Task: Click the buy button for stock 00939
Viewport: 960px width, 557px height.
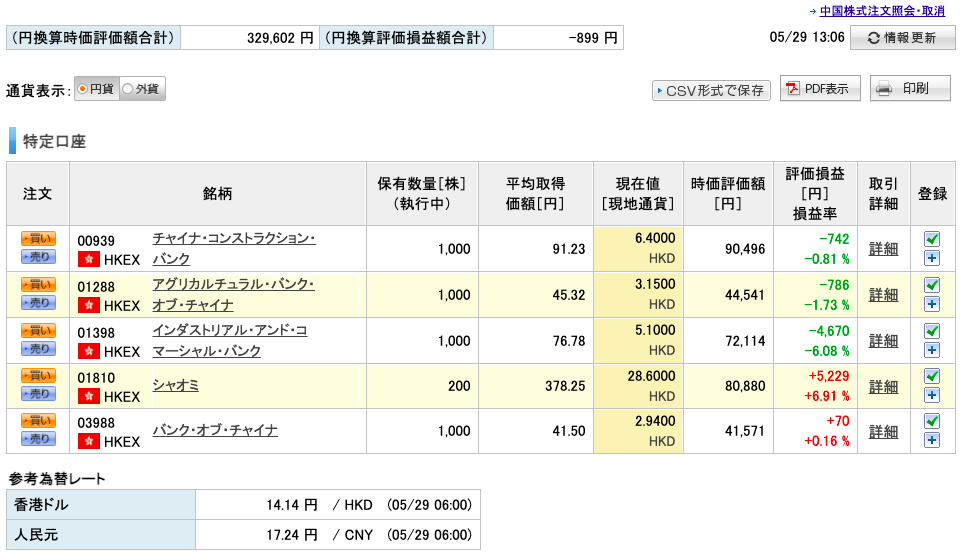Action: [x=38, y=238]
